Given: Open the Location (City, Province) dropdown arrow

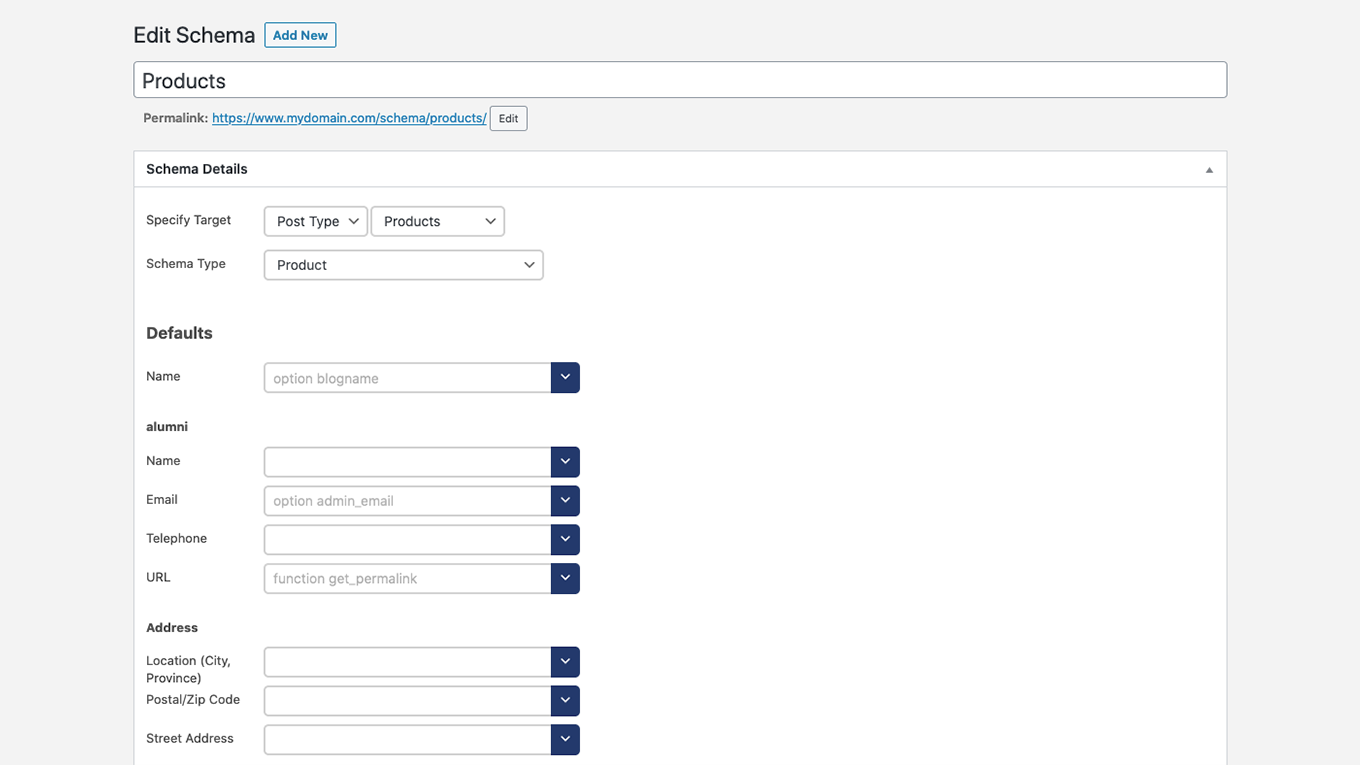Looking at the screenshot, I should coord(565,661).
